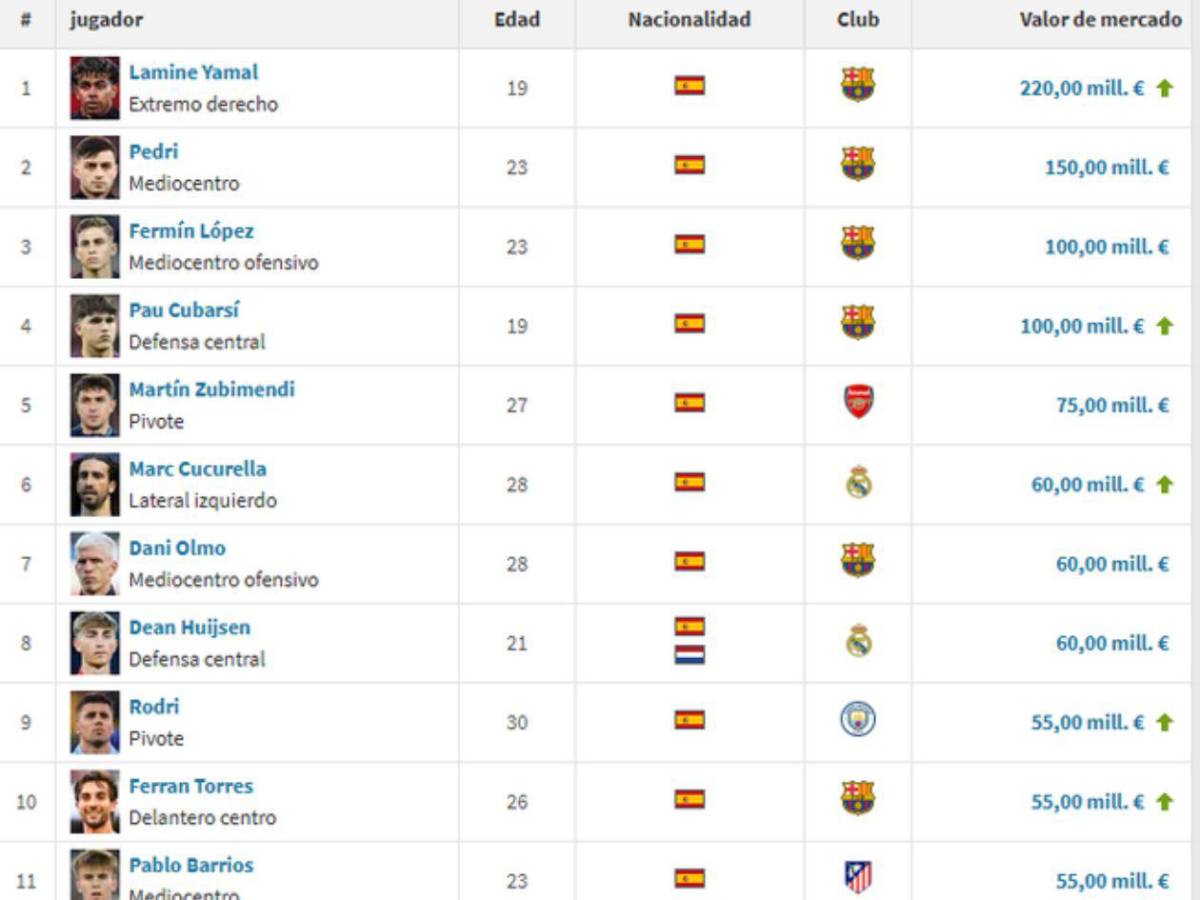Click the Barcelona crest next to Lamine Yamal
The height and width of the screenshot is (900, 1200).
[x=858, y=85]
